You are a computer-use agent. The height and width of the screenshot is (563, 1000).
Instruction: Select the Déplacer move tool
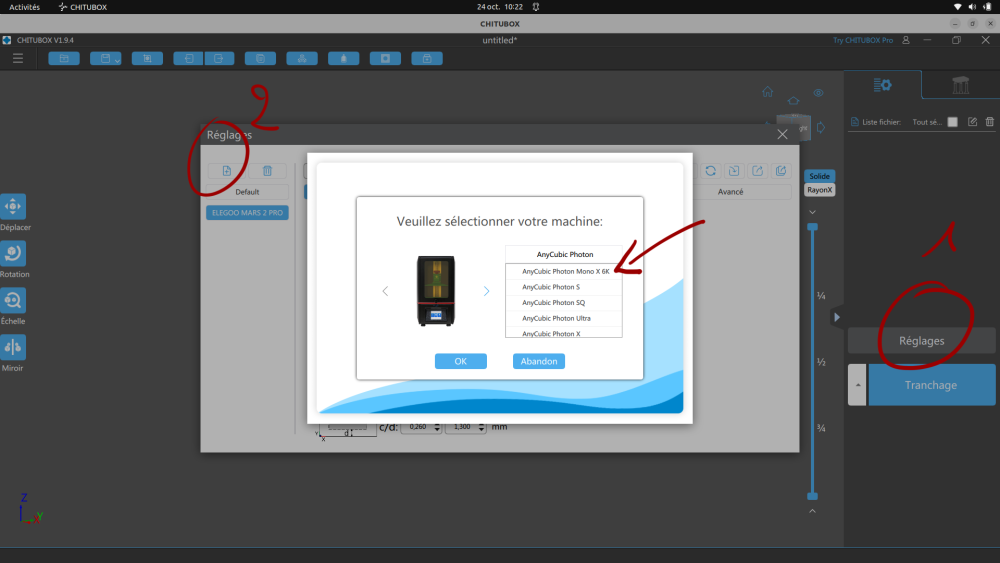pyautogui.click(x=13, y=207)
